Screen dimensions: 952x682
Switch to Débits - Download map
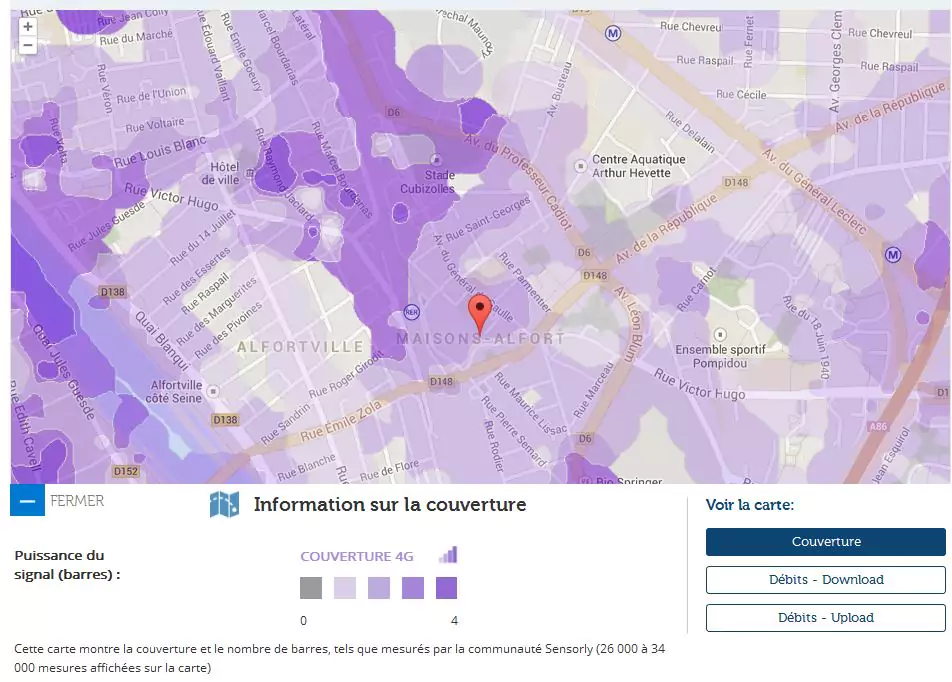pyautogui.click(x=825, y=580)
